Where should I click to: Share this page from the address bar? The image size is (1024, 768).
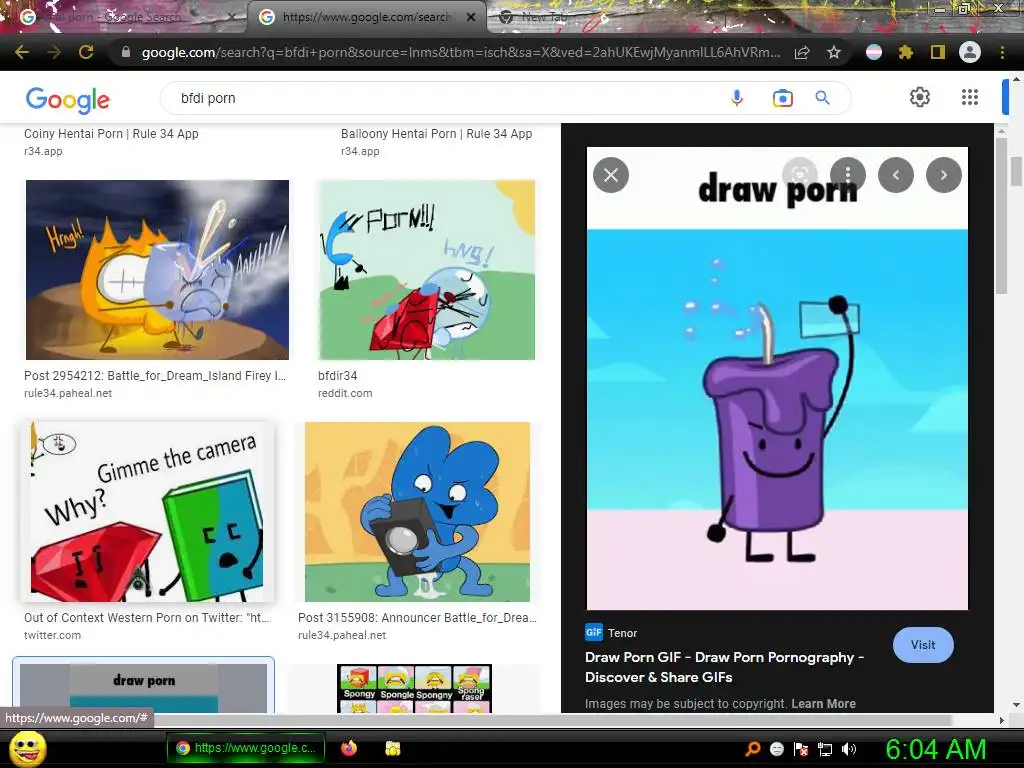802,52
